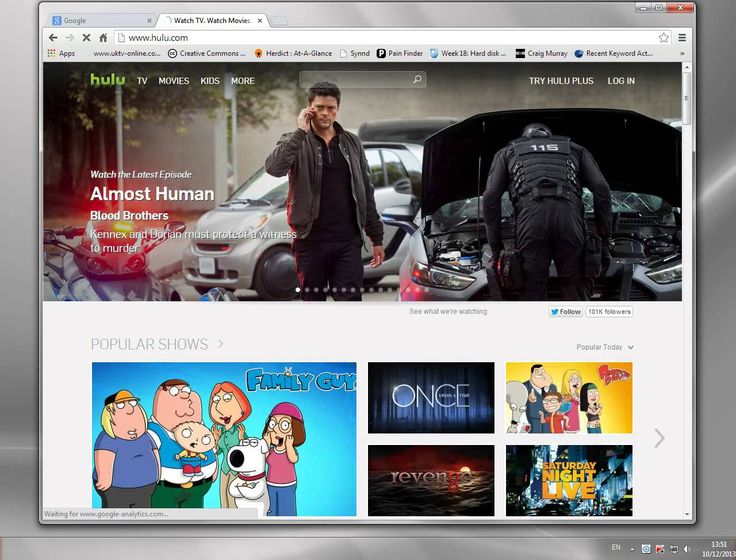Open the Pain Finder bookmark
The width and height of the screenshot is (736, 560).
(x=400, y=54)
